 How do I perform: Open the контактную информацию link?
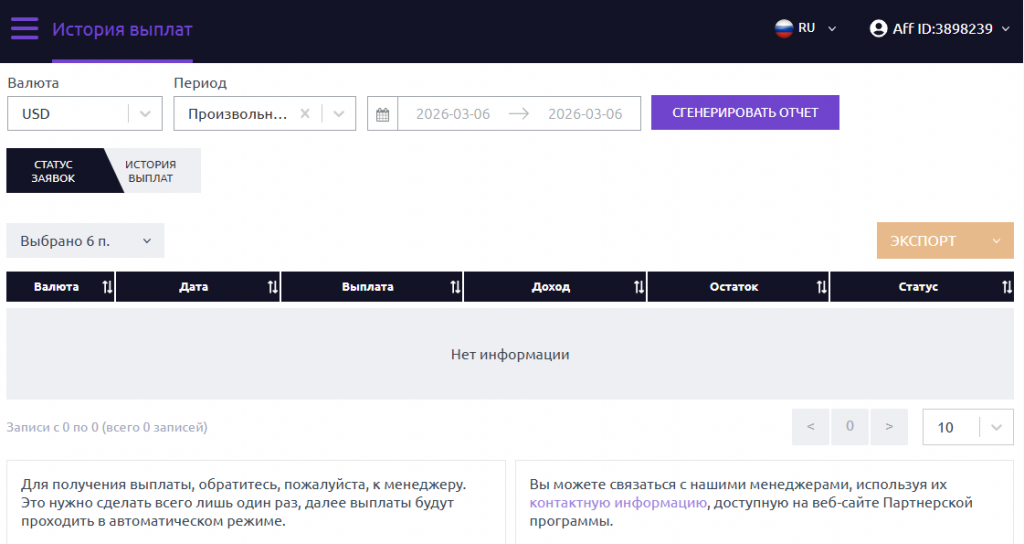618,503
